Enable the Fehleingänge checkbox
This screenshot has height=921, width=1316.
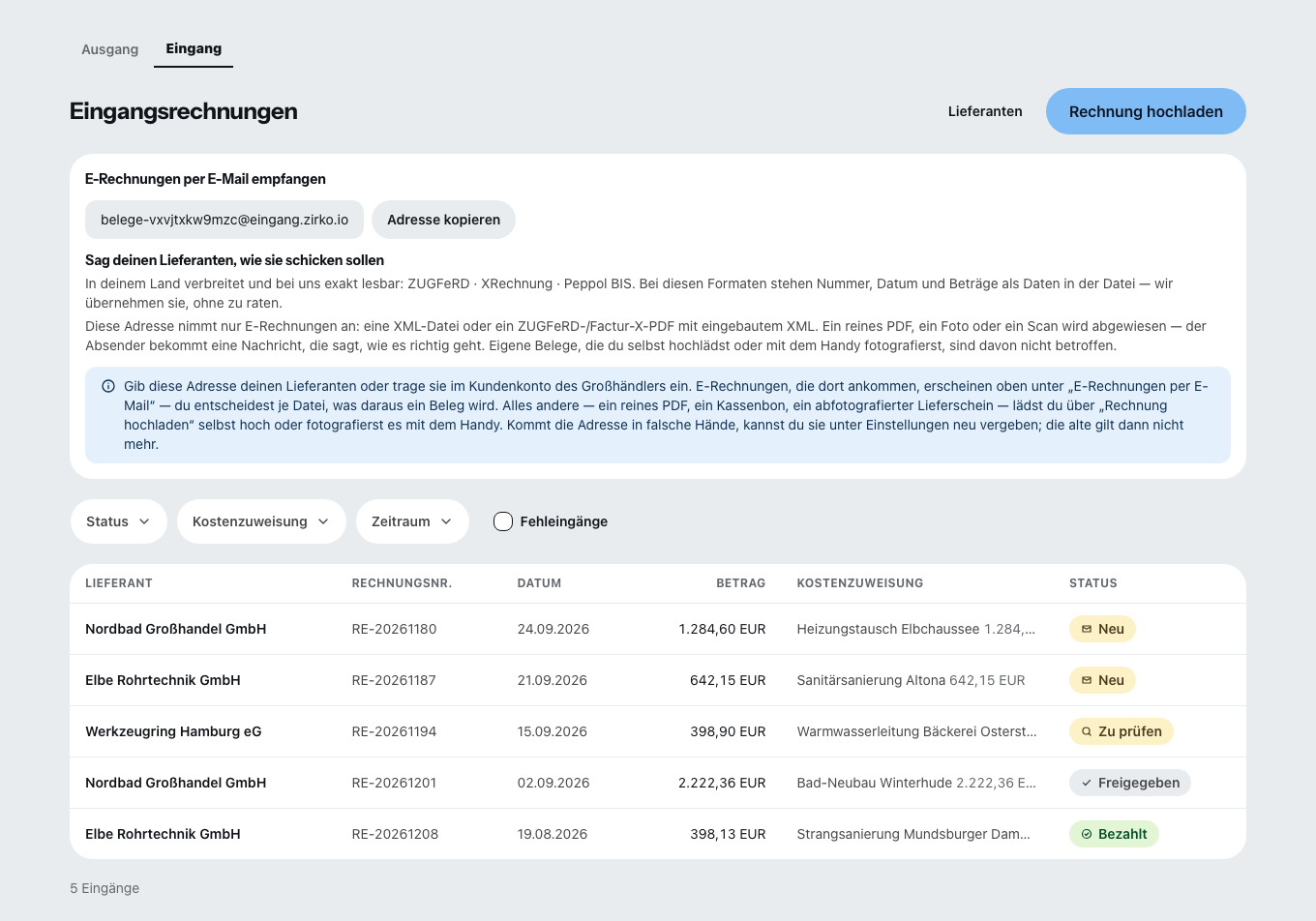pyautogui.click(x=503, y=521)
